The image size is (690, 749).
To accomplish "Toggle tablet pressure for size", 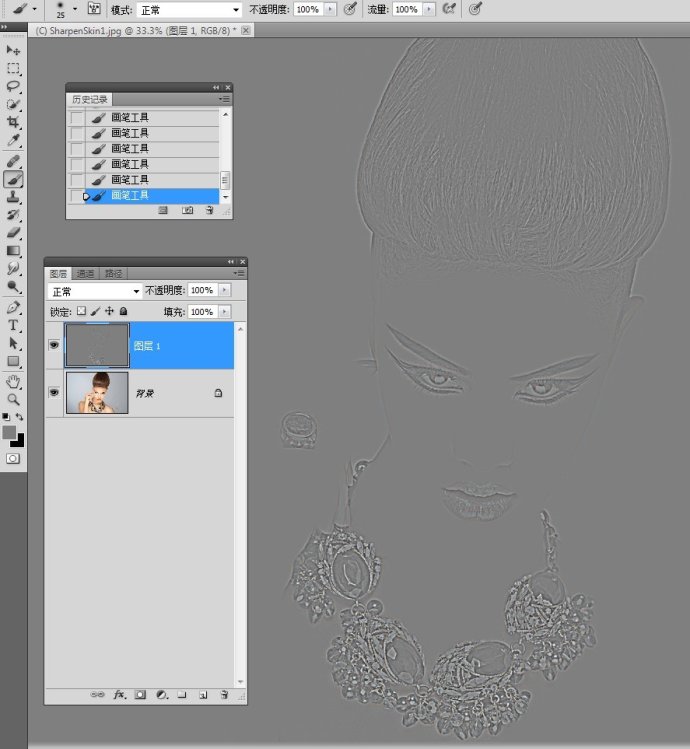I will click(474, 9).
